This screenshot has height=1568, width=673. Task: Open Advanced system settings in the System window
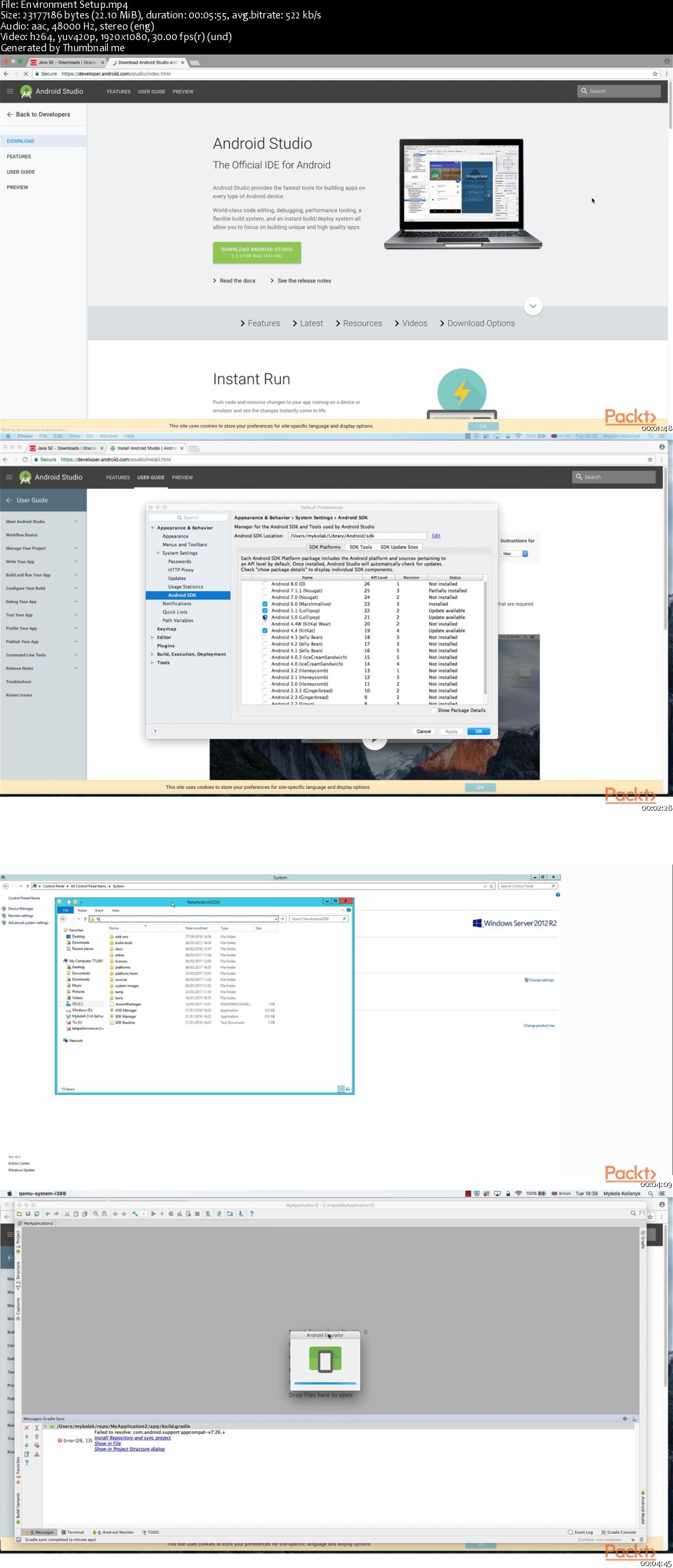coord(28,922)
